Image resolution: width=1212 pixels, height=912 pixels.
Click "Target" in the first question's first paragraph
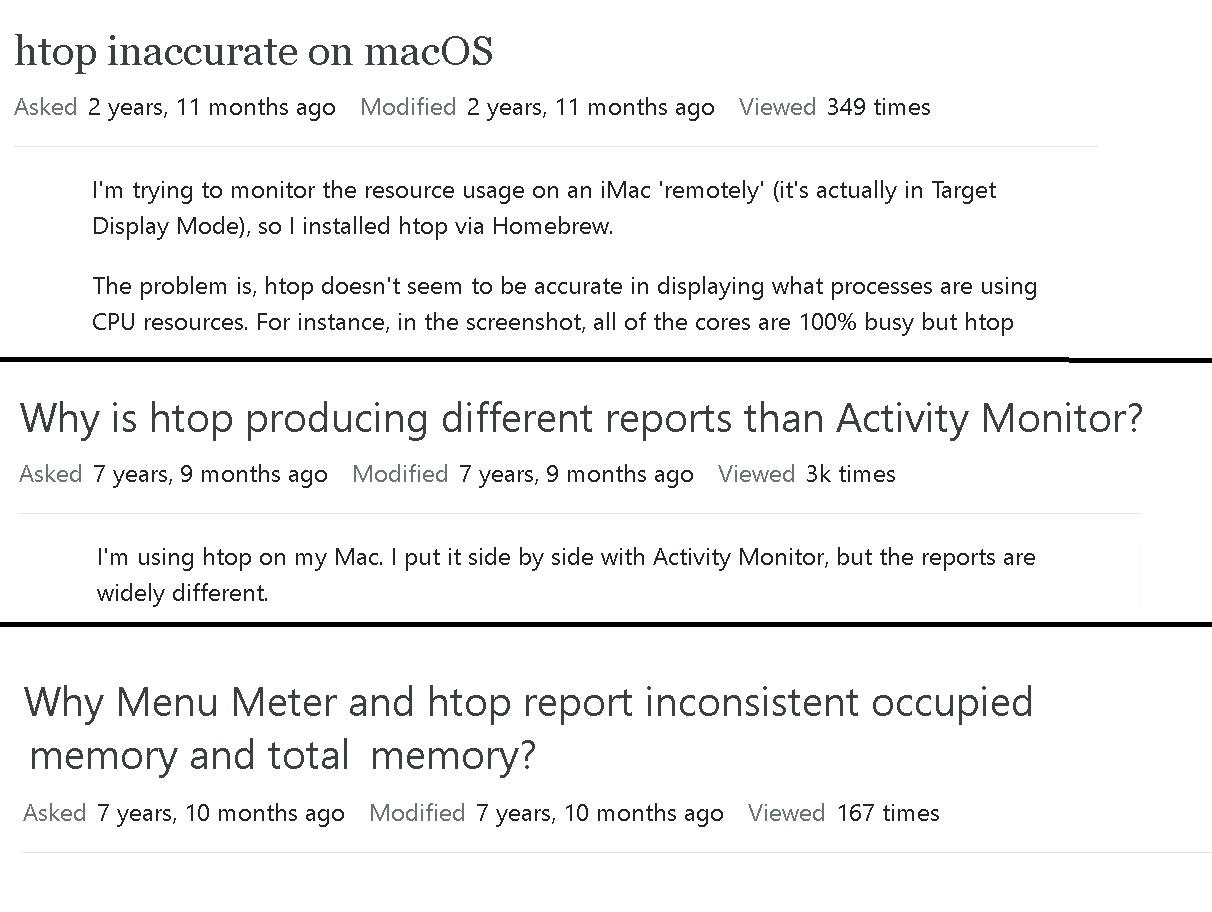tap(963, 190)
